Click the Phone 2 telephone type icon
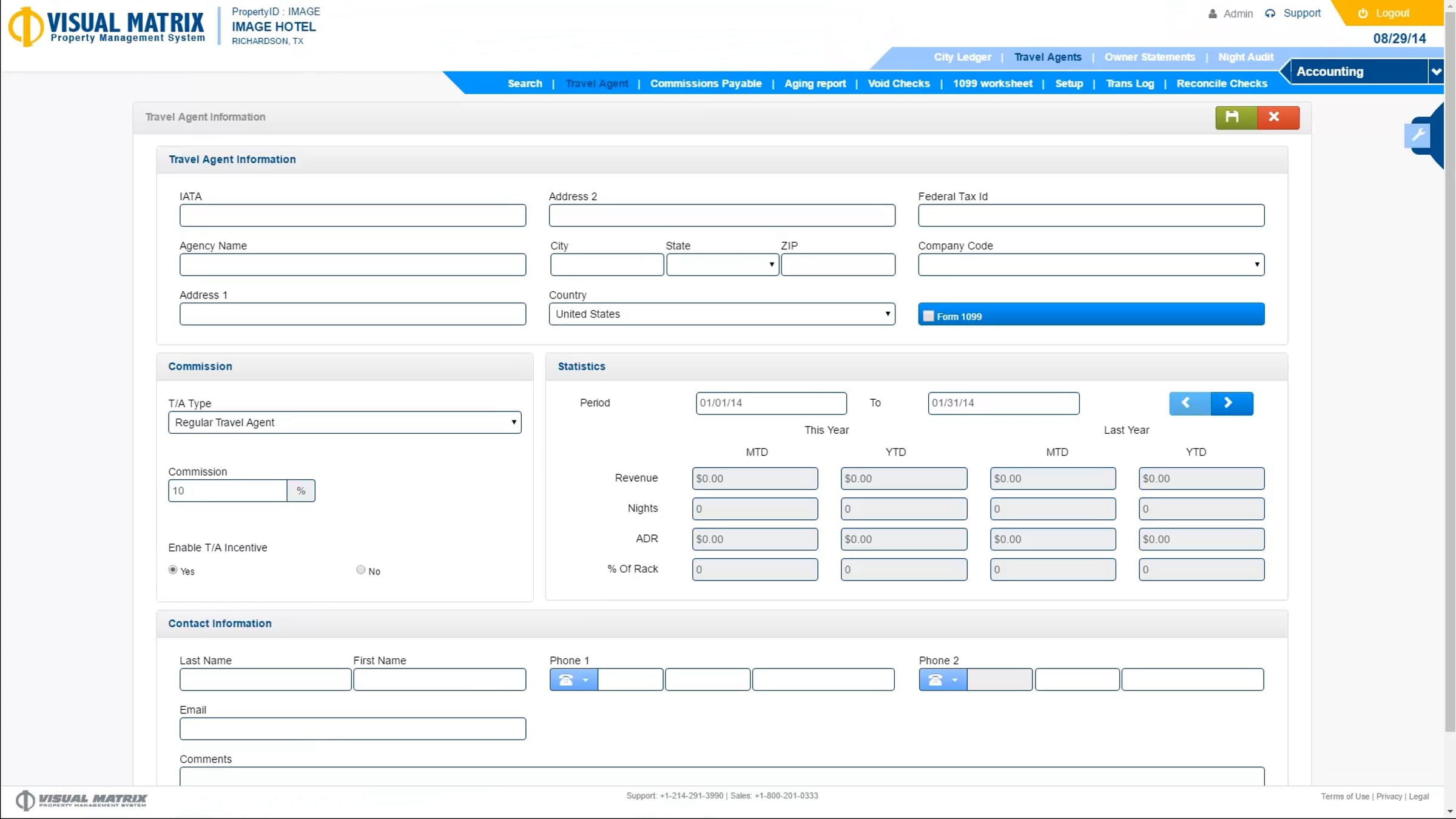The height and width of the screenshot is (819, 1456). [935, 679]
